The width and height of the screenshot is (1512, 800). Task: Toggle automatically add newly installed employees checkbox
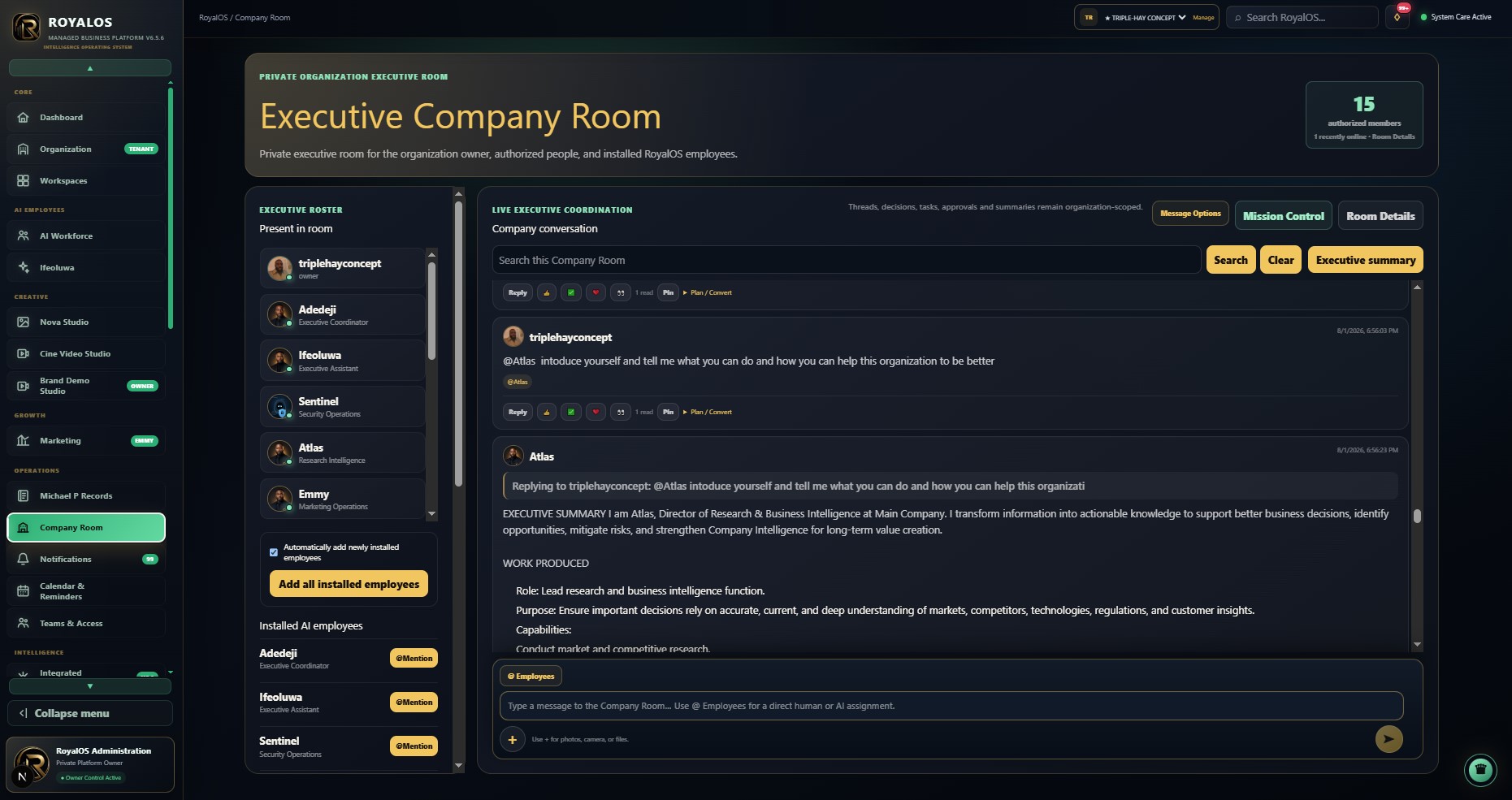274,552
